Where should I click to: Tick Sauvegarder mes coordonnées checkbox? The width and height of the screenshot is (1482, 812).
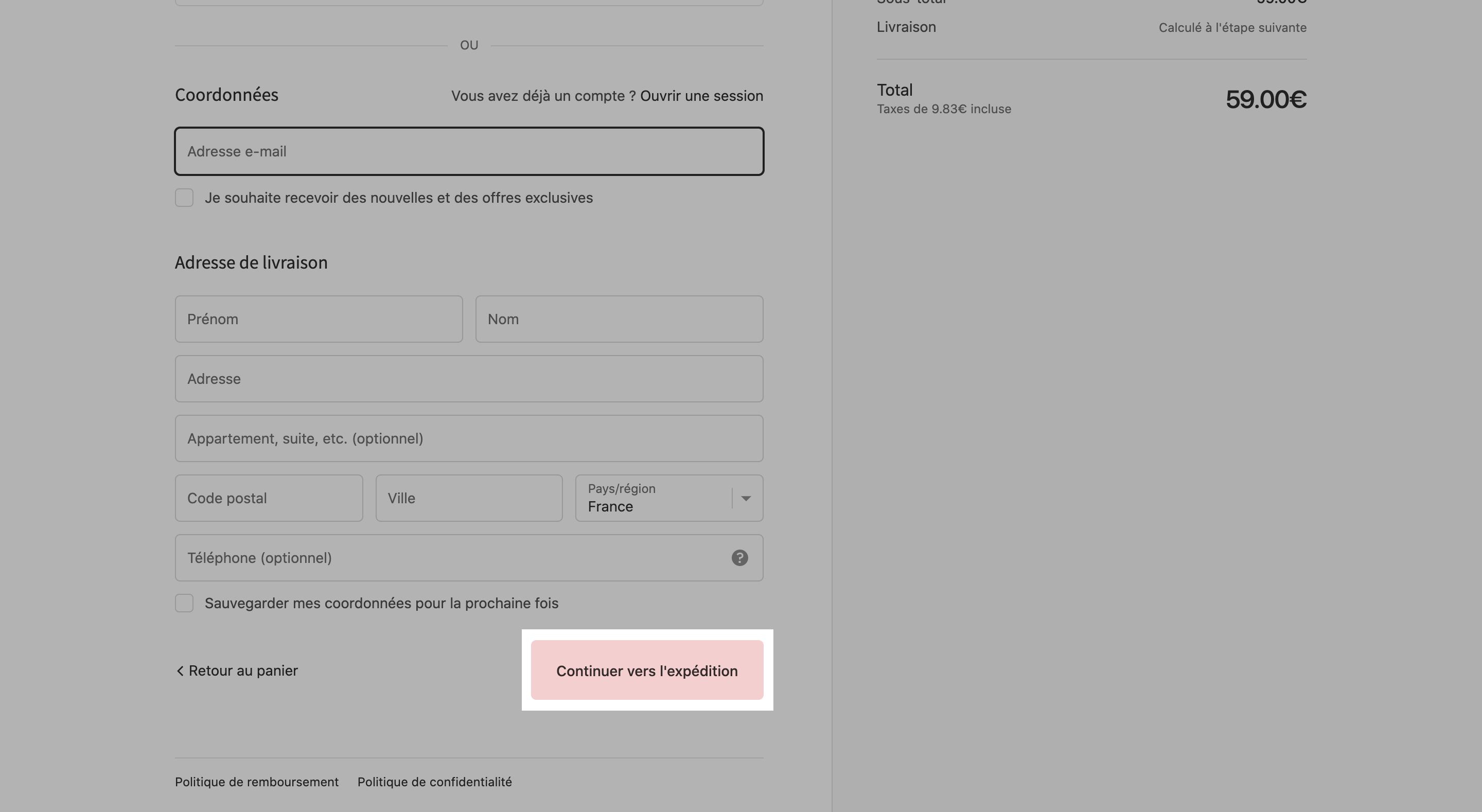point(184,603)
